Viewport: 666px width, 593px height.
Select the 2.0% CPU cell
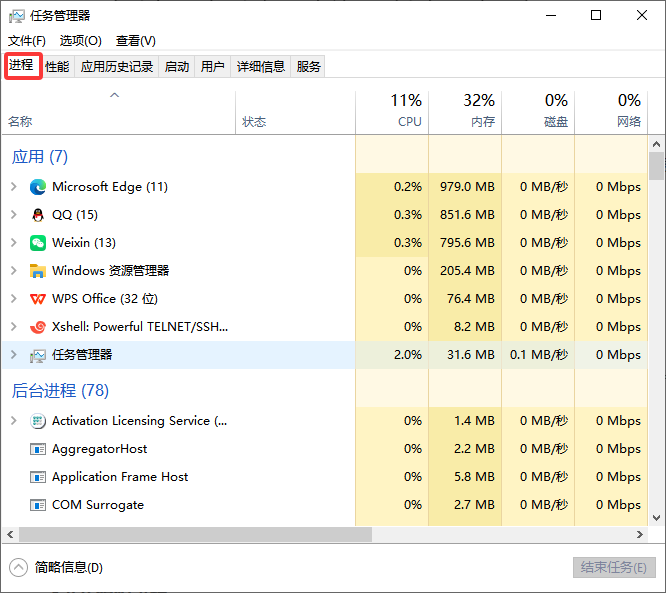[392, 355]
